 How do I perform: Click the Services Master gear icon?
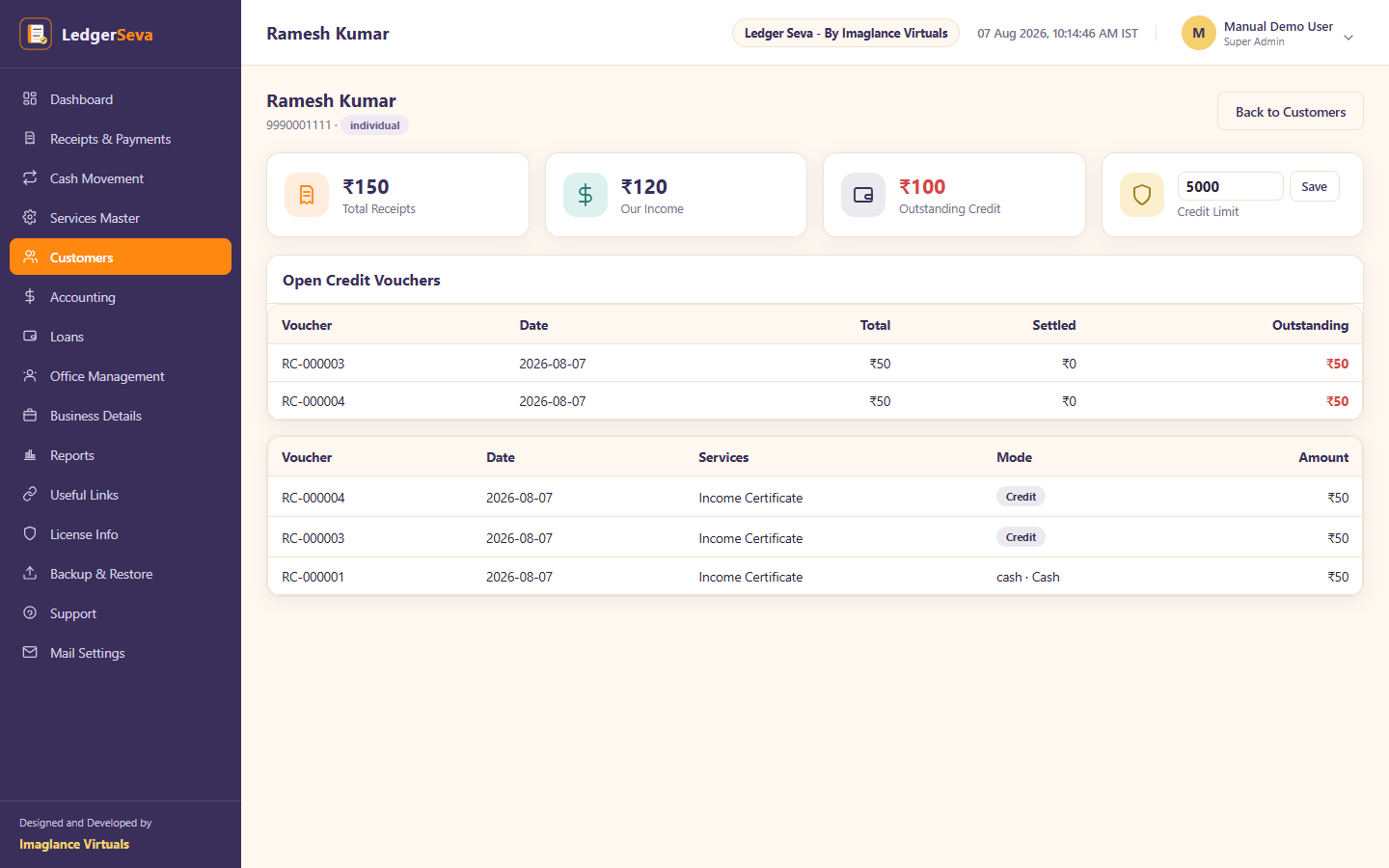[30, 217]
